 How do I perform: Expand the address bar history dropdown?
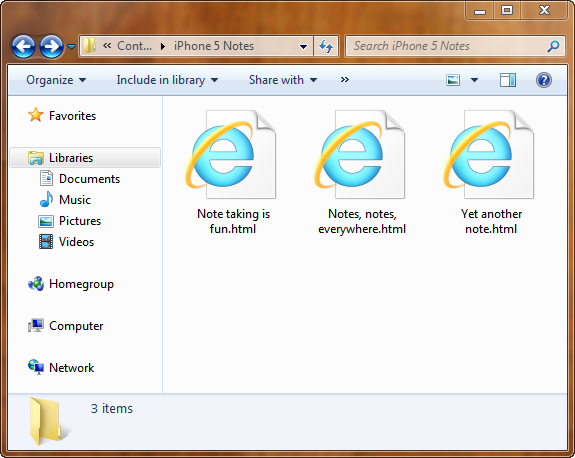(303, 47)
